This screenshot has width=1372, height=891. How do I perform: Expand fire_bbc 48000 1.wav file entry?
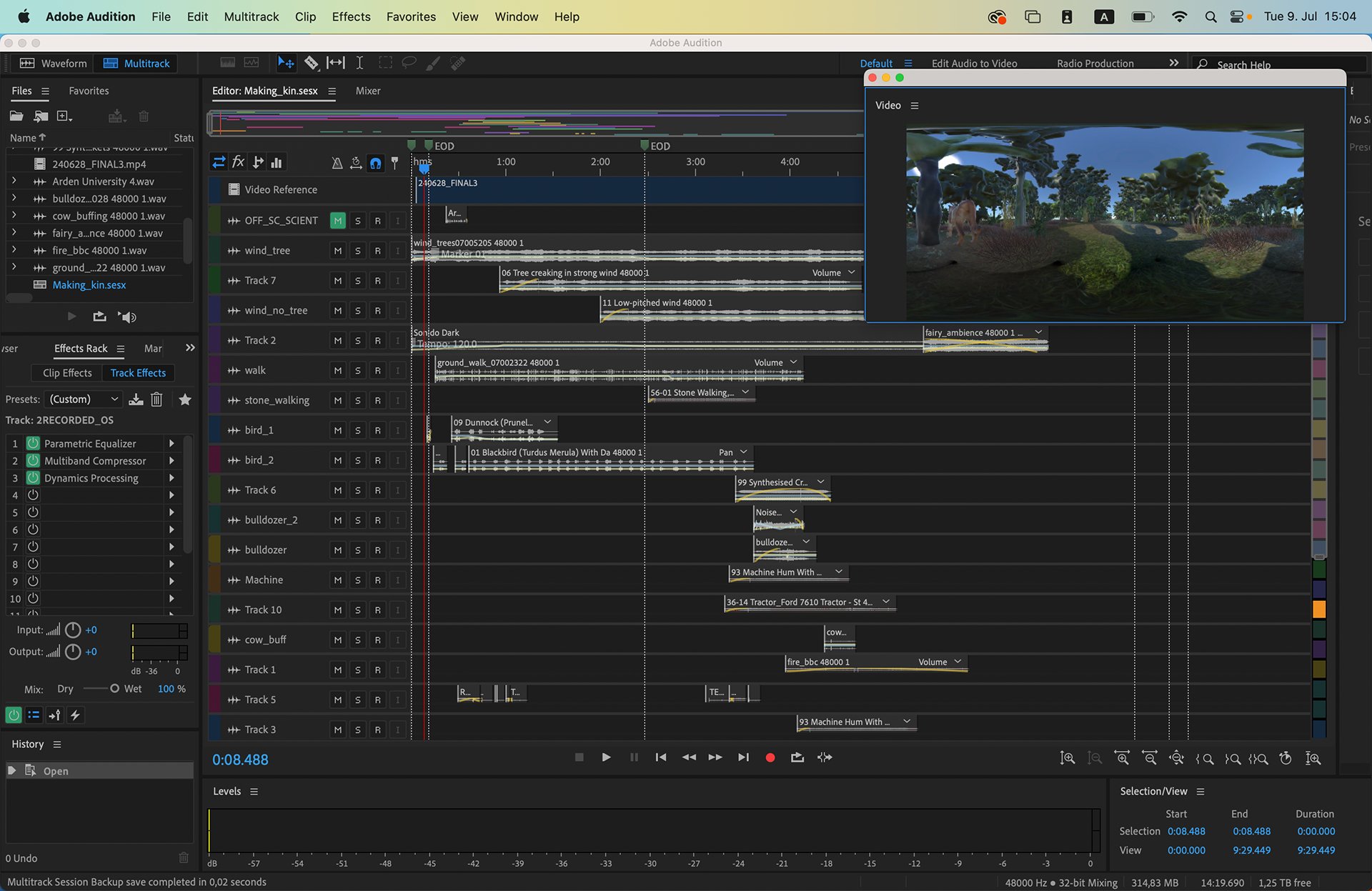[14, 250]
